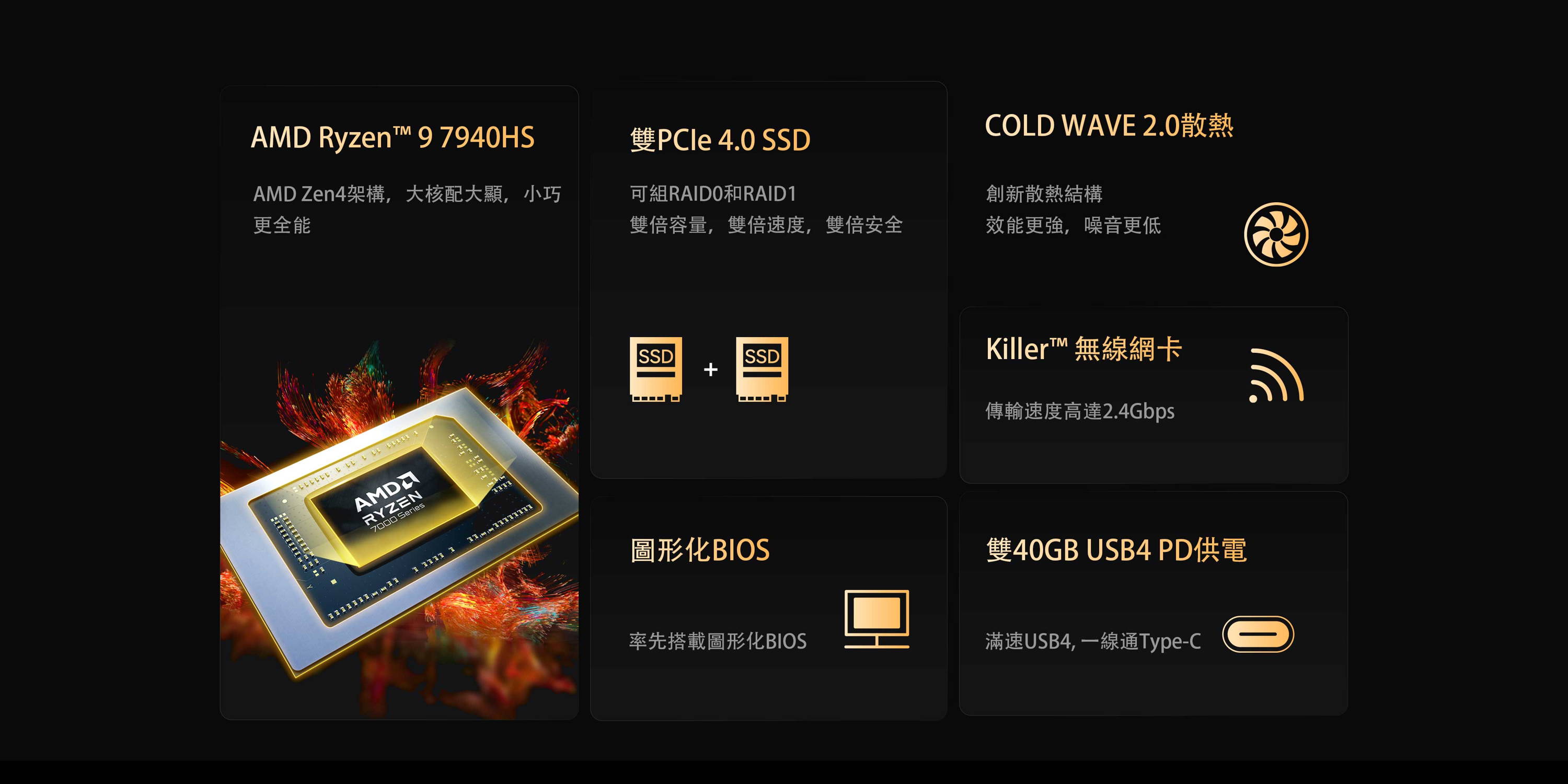Screen dimensions: 1568x784
Task: Select the right SSD drive icon
Action: (x=762, y=369)
